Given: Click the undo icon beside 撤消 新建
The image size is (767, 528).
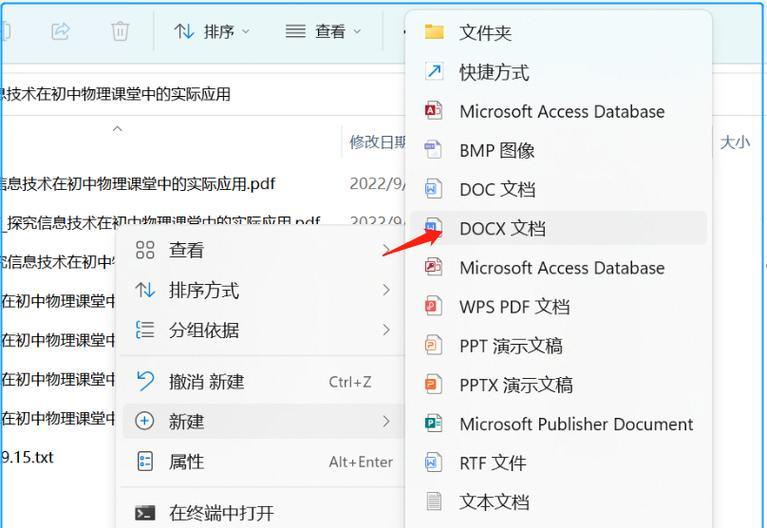Looking at the screenshot, I should point(145,381).
